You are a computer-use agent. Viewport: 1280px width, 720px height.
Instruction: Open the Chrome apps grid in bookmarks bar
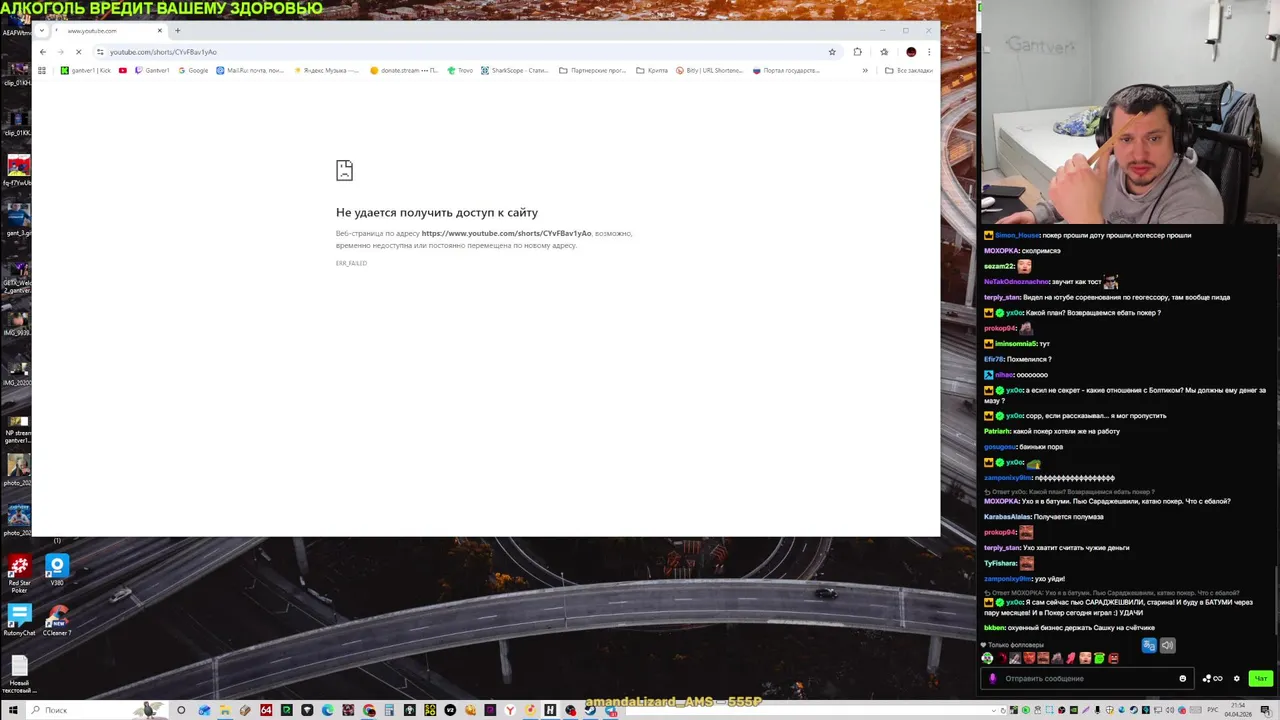tap(42, 70)
